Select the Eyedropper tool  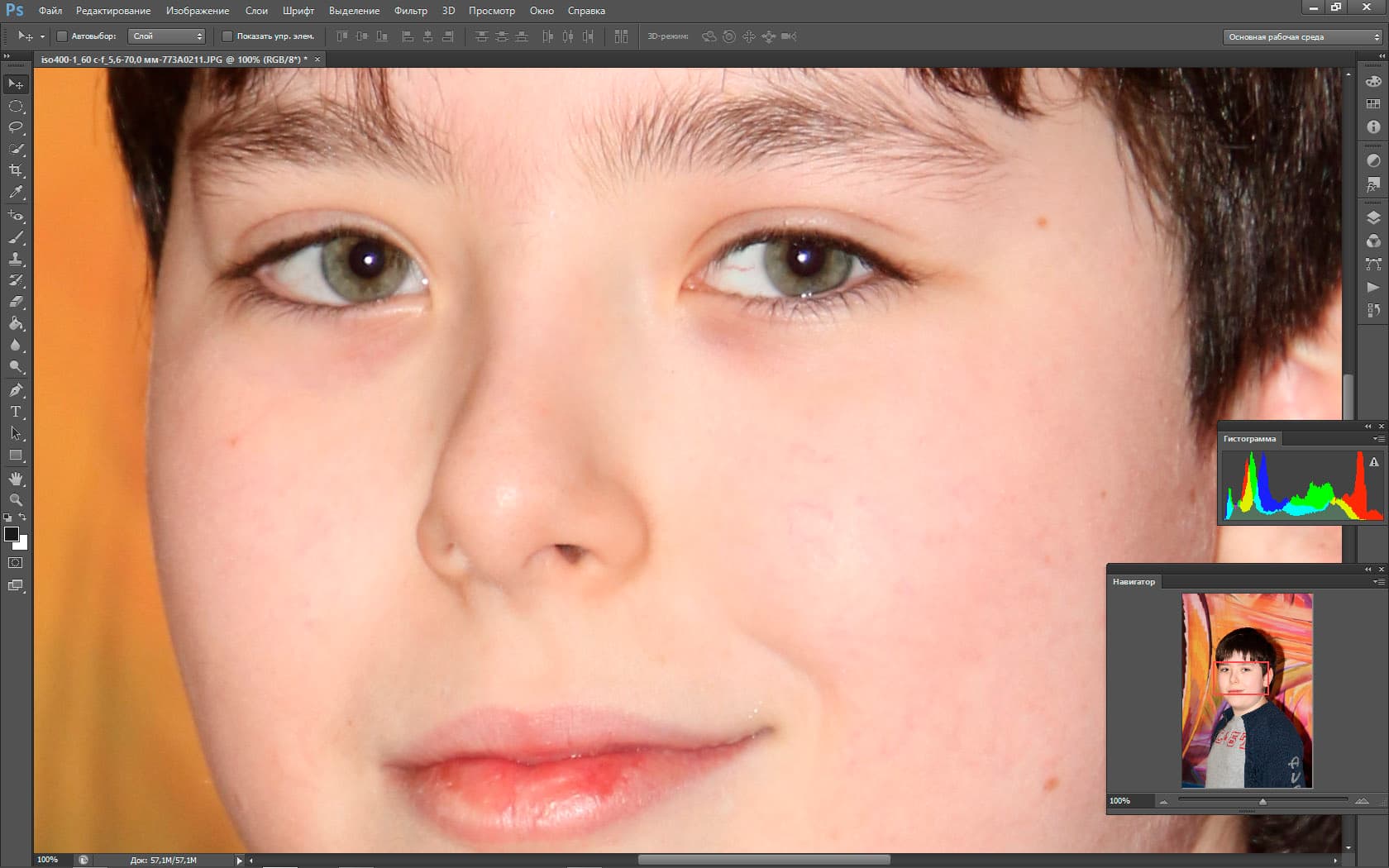16,192
